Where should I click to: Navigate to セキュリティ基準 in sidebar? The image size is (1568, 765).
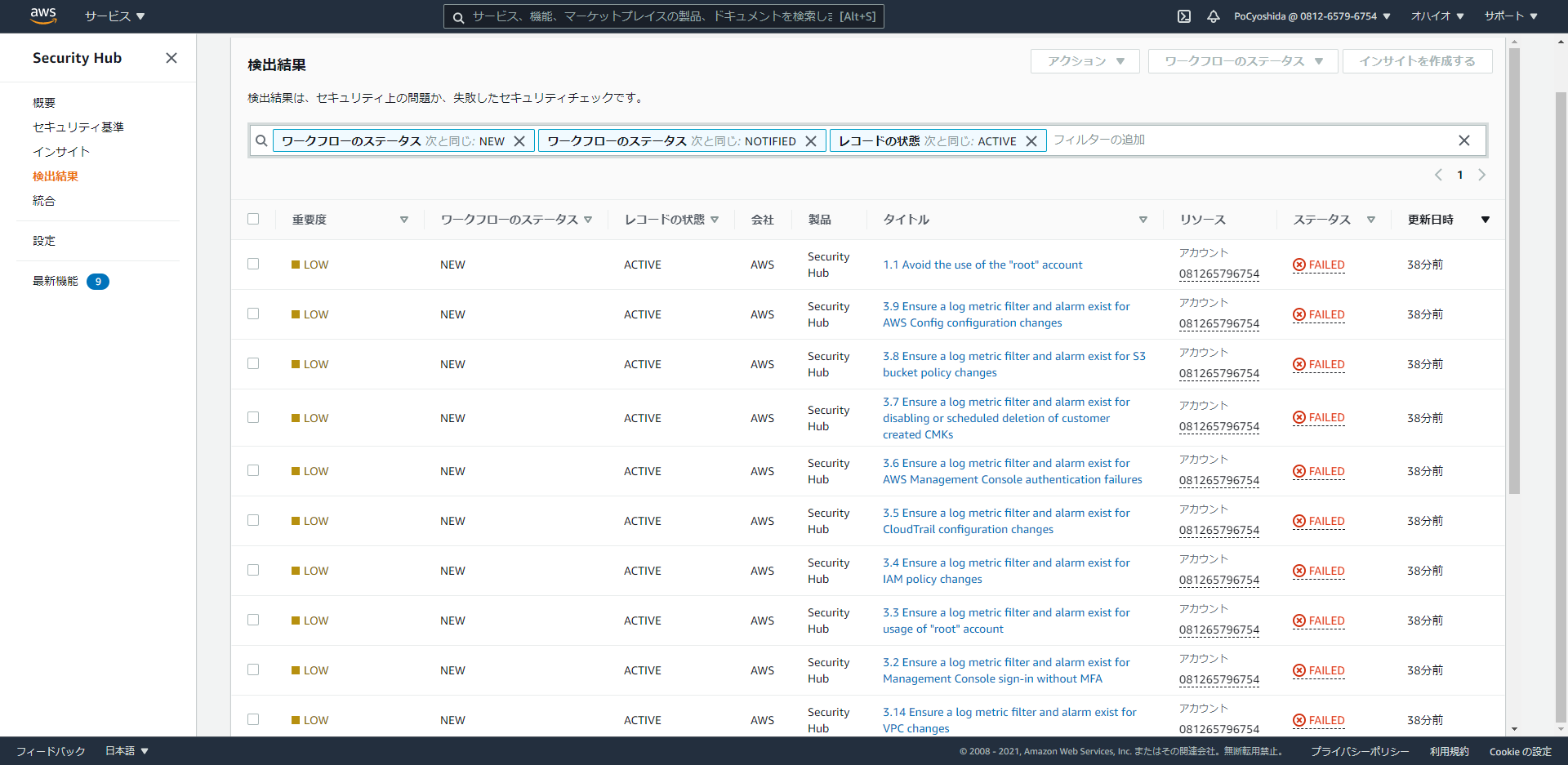click(78, 127)
